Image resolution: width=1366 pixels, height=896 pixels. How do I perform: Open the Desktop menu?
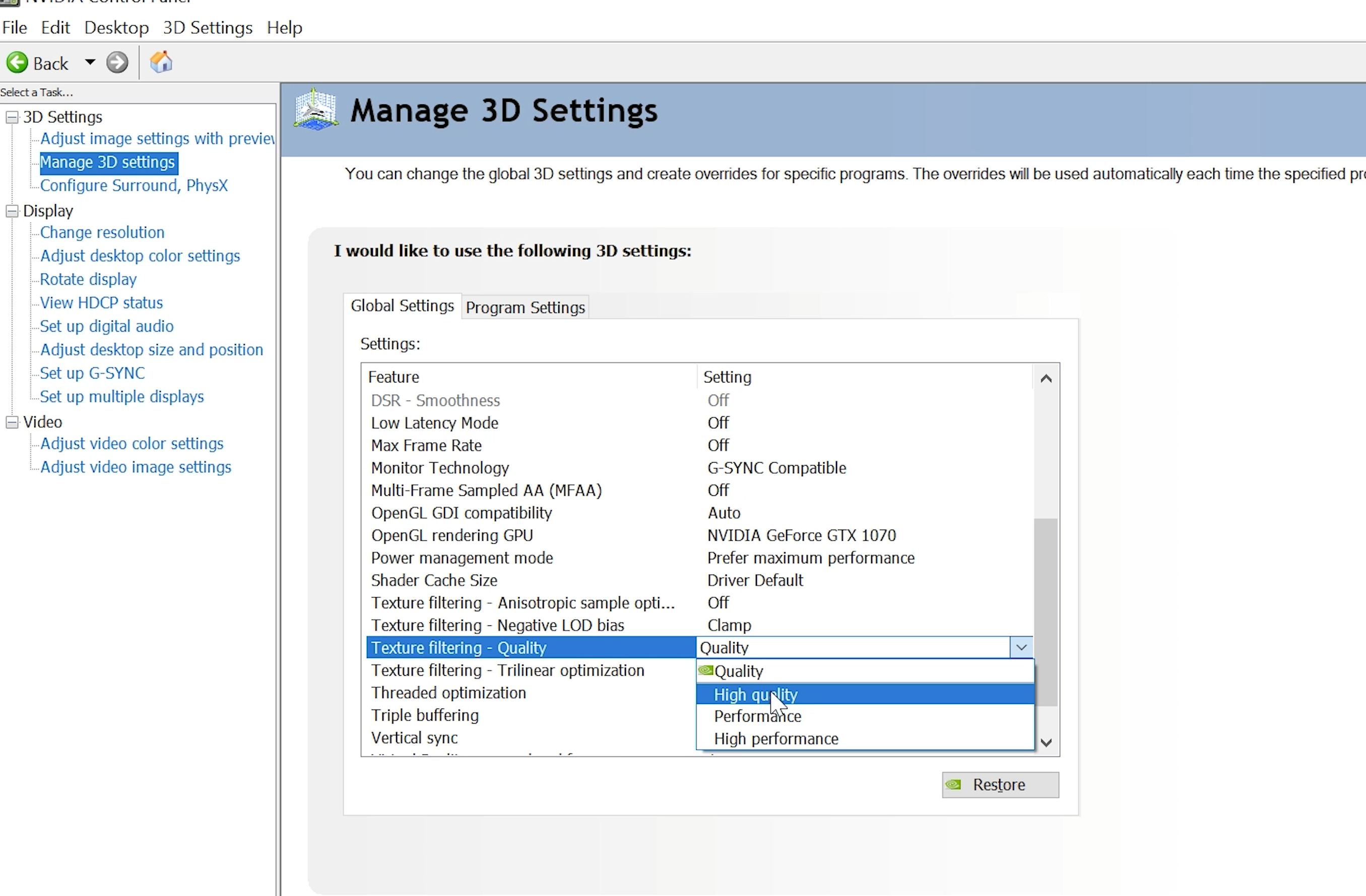click(116, 28)
